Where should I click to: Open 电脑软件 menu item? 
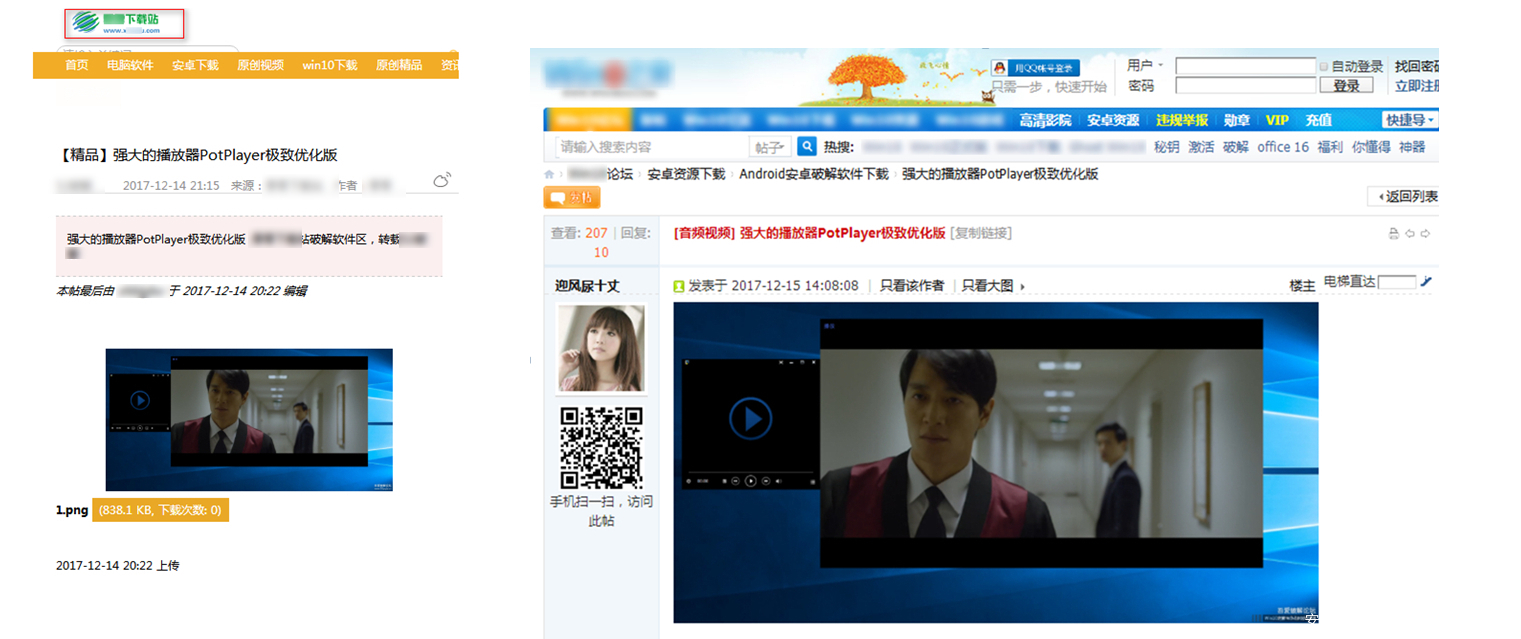point(130,65)
